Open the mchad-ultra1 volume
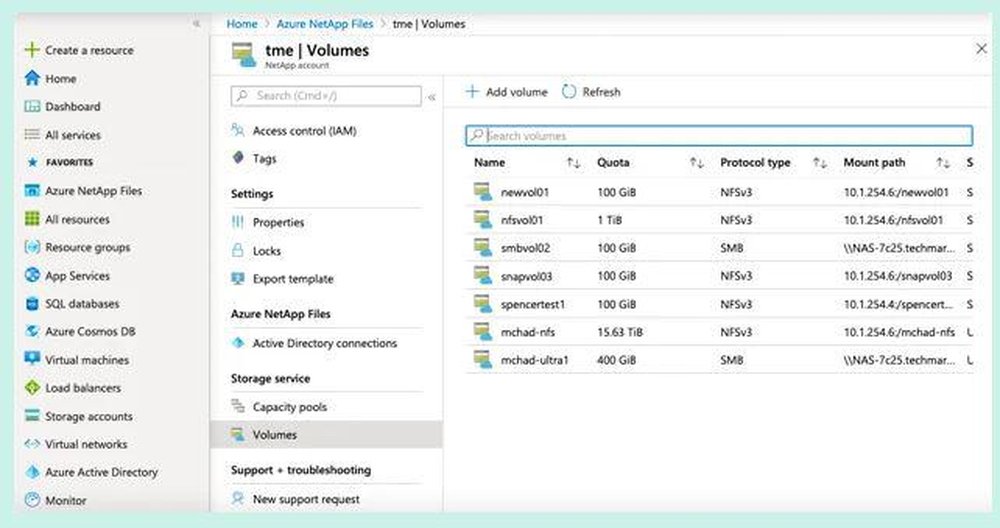The height and width of the screenshot is (528, 1000). pyautogui.click(x=534, y=360)
